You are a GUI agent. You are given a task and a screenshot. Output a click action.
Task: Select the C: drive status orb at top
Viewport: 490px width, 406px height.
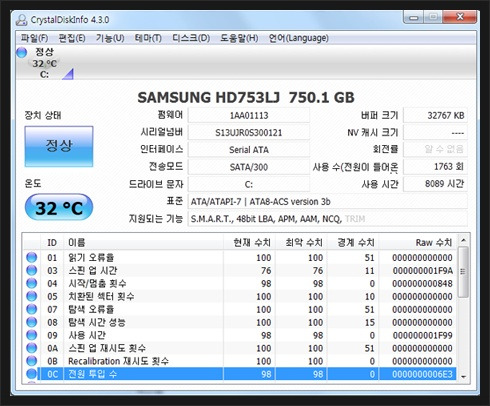tap(22, 52)
